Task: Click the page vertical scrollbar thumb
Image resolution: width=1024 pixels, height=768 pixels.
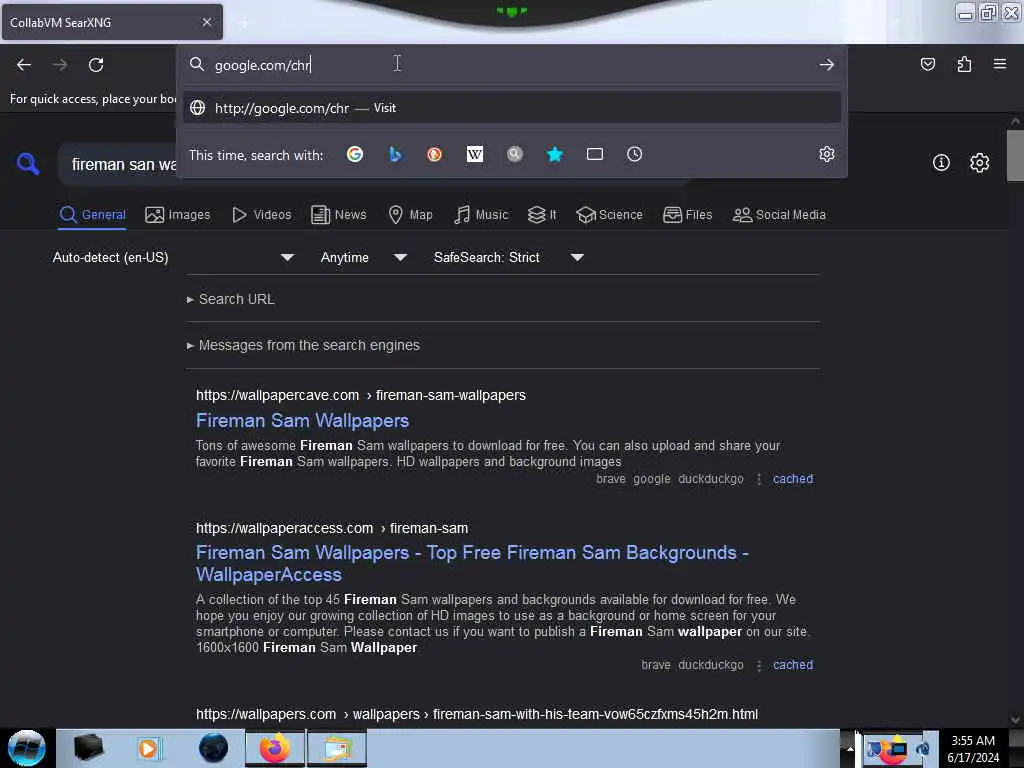Action: tap(1015, 155)
